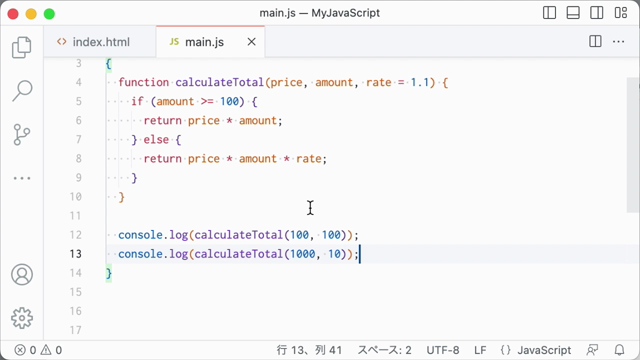
Task: Toggle the secondary side bar layout button
Action: 596,13
